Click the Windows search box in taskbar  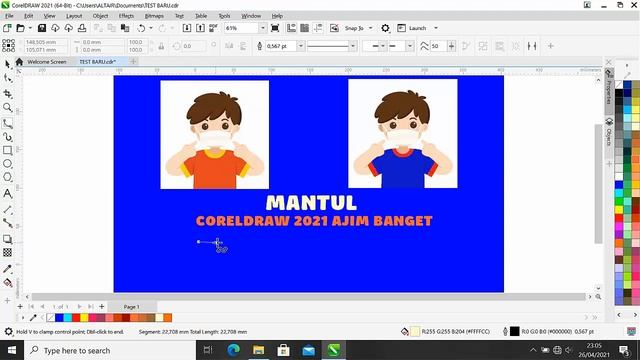pyautogui.click(x=109, y=350)
